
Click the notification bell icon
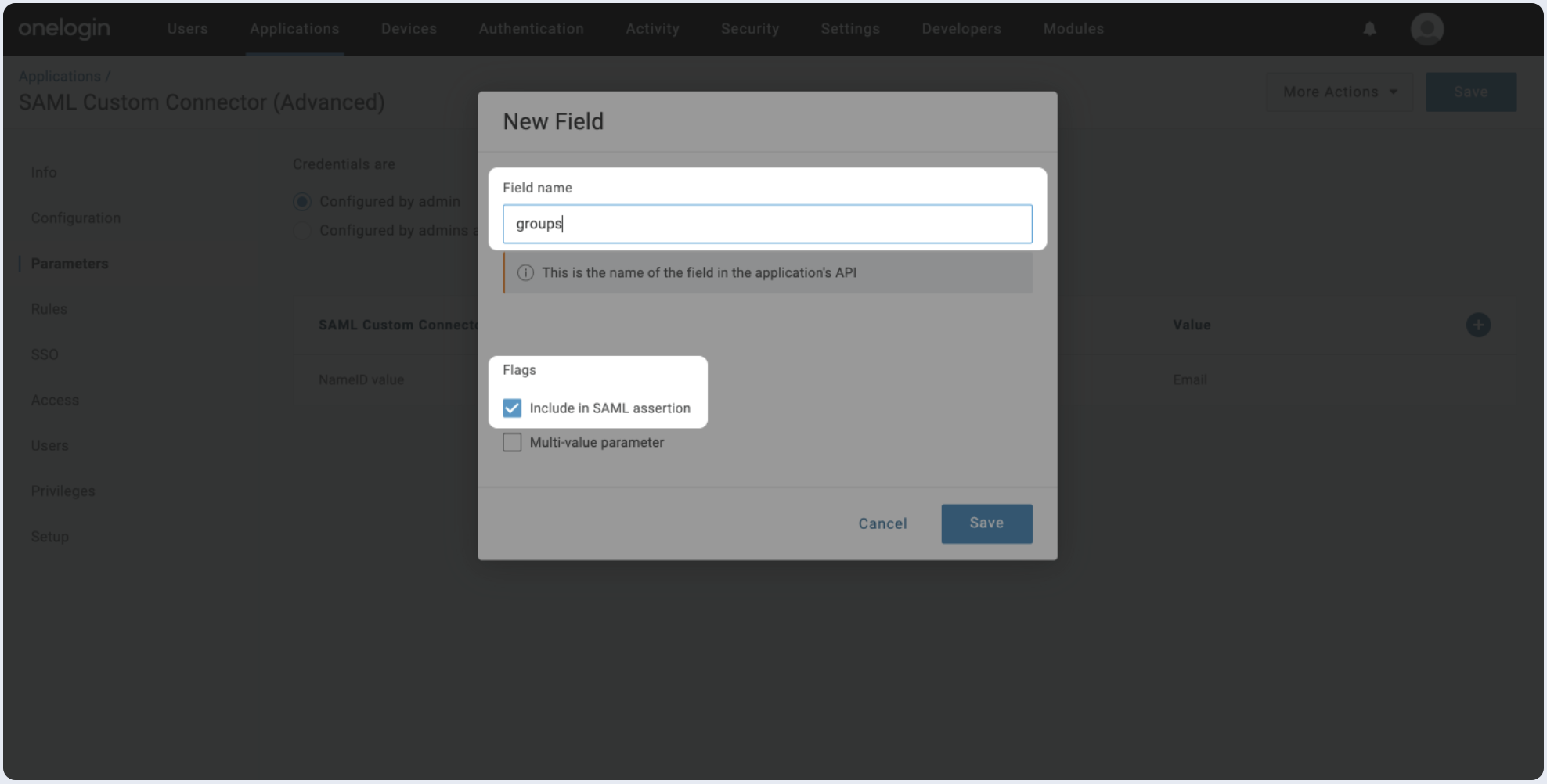(1369, 29)
